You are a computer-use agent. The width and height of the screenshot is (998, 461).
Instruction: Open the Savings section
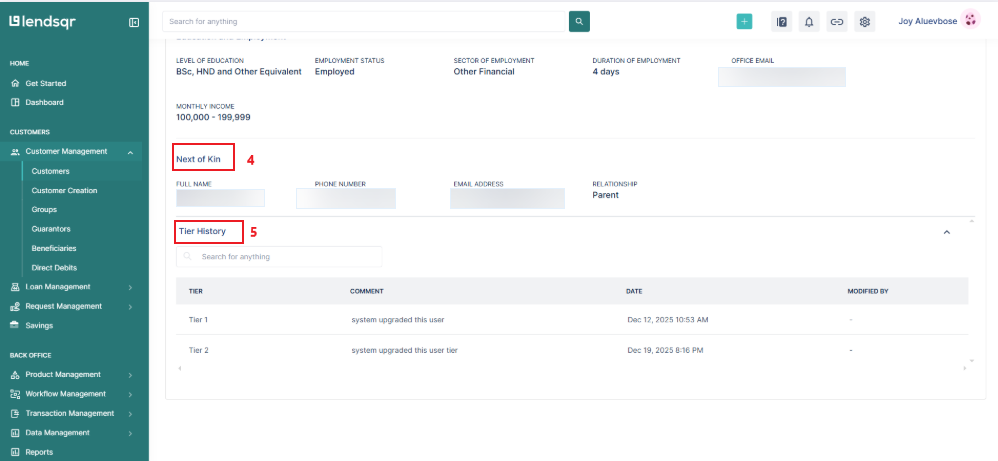pos(39,326)
